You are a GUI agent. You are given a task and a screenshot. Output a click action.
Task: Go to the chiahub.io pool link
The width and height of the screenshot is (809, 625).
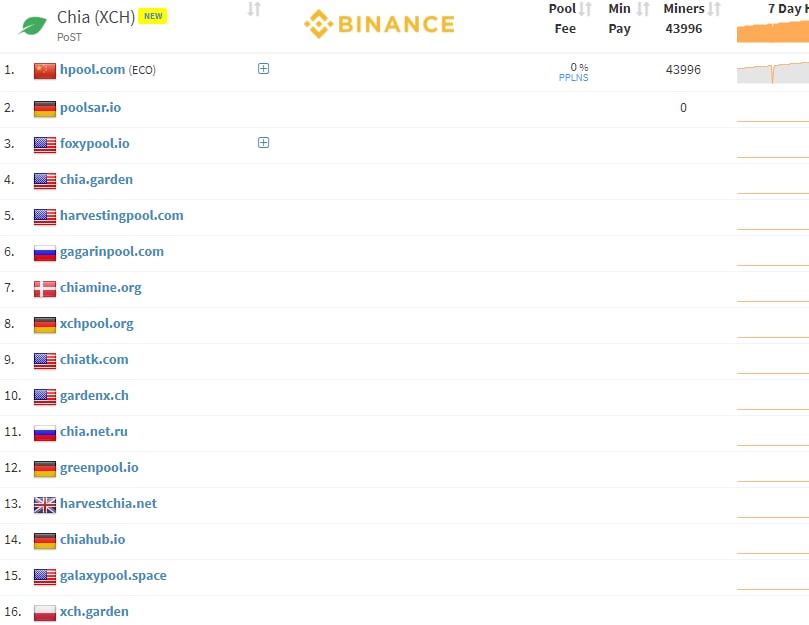tap(92, 539)
